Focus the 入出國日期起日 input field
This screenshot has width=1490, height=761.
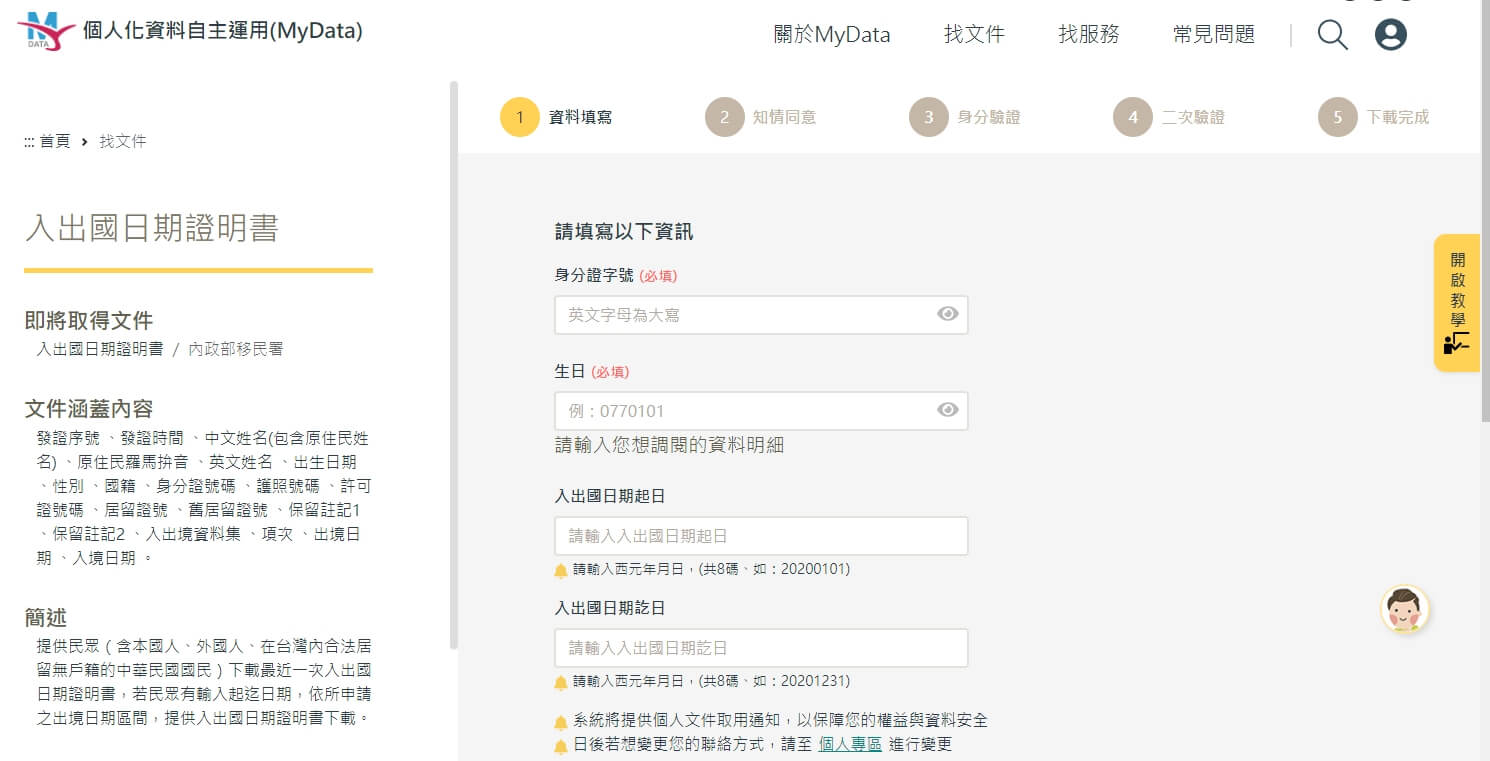[761, 536]
